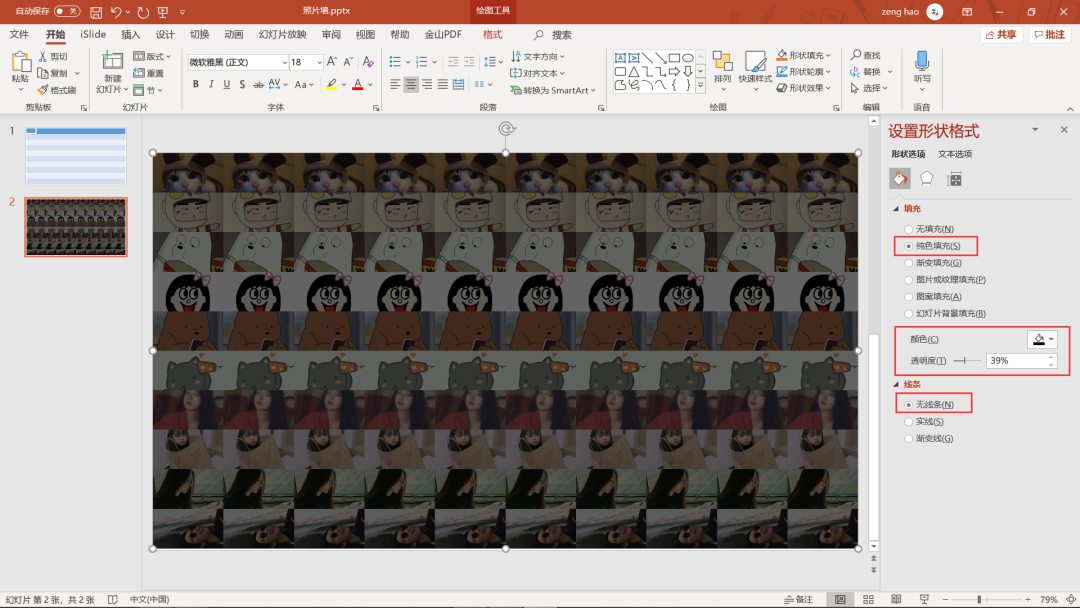Open the Effects (pentagon) icon in format pane
This screenshot has height=608, width=1080.
click(x=927, y=178)
